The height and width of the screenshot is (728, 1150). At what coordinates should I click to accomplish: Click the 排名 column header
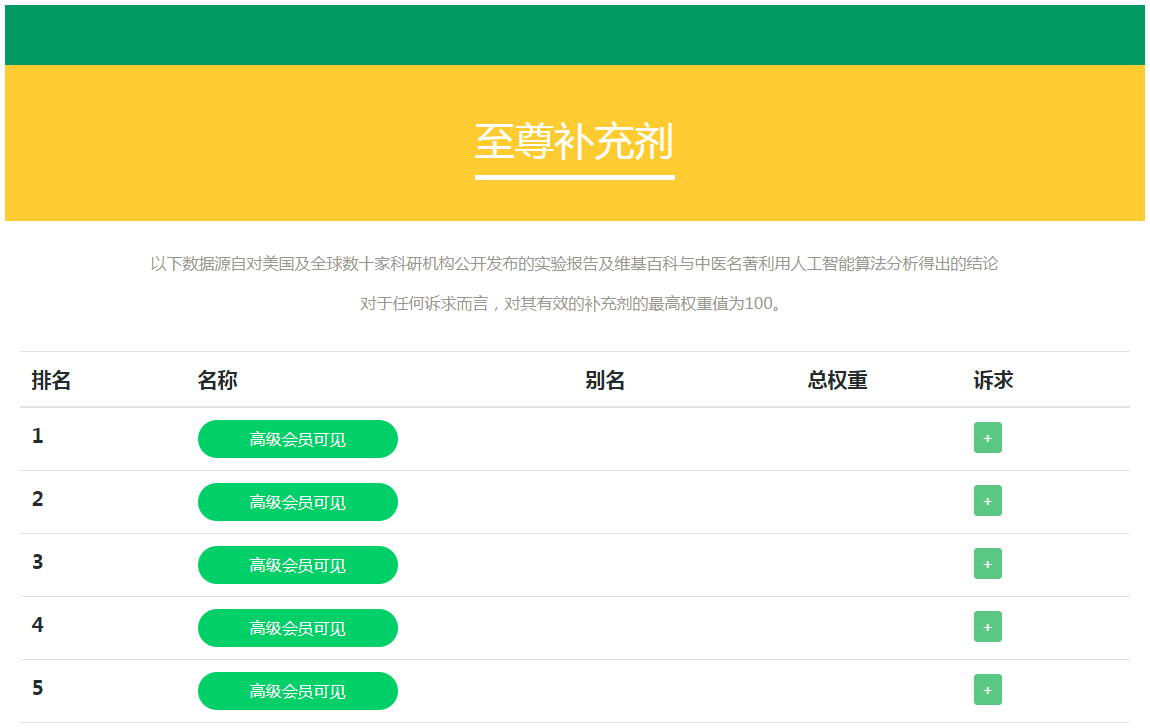(x=51, y=380)
